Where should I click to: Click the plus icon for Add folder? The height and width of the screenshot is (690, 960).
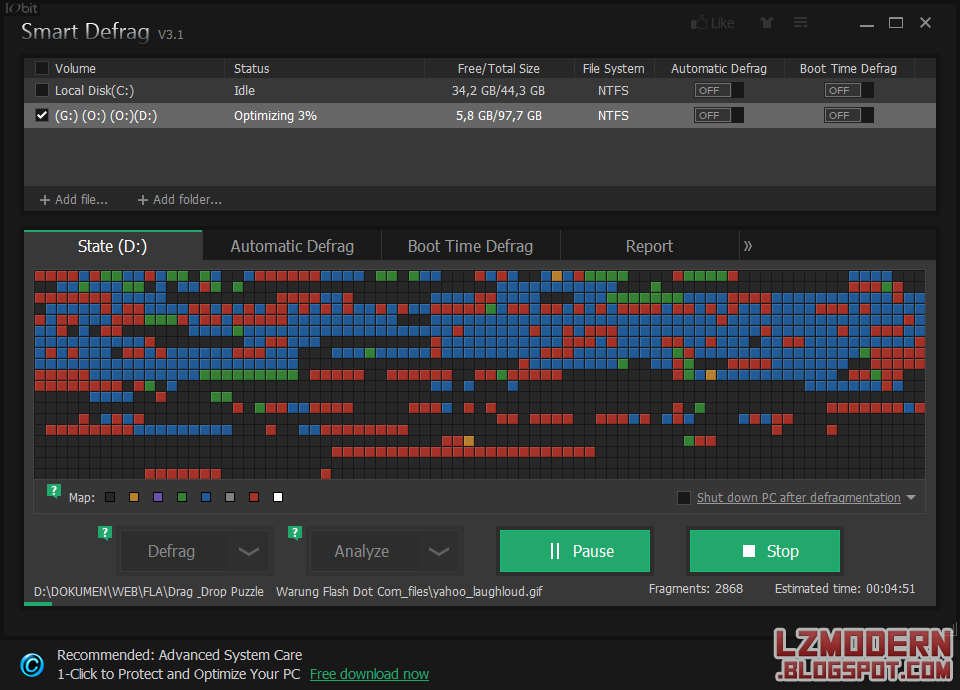coord(143,200)
